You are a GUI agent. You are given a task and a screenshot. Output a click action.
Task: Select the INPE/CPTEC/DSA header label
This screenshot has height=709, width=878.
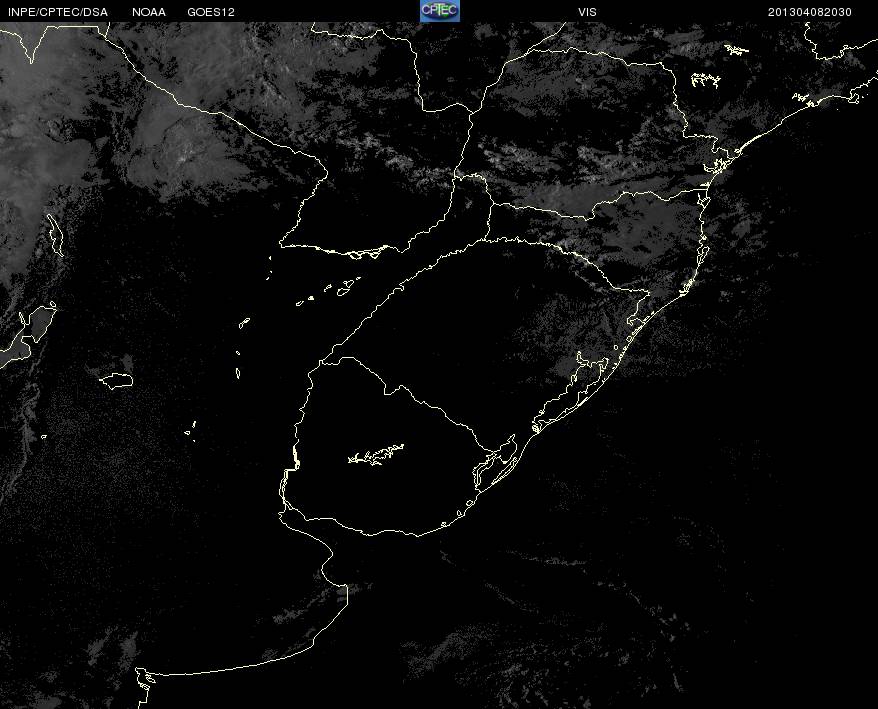58,12
